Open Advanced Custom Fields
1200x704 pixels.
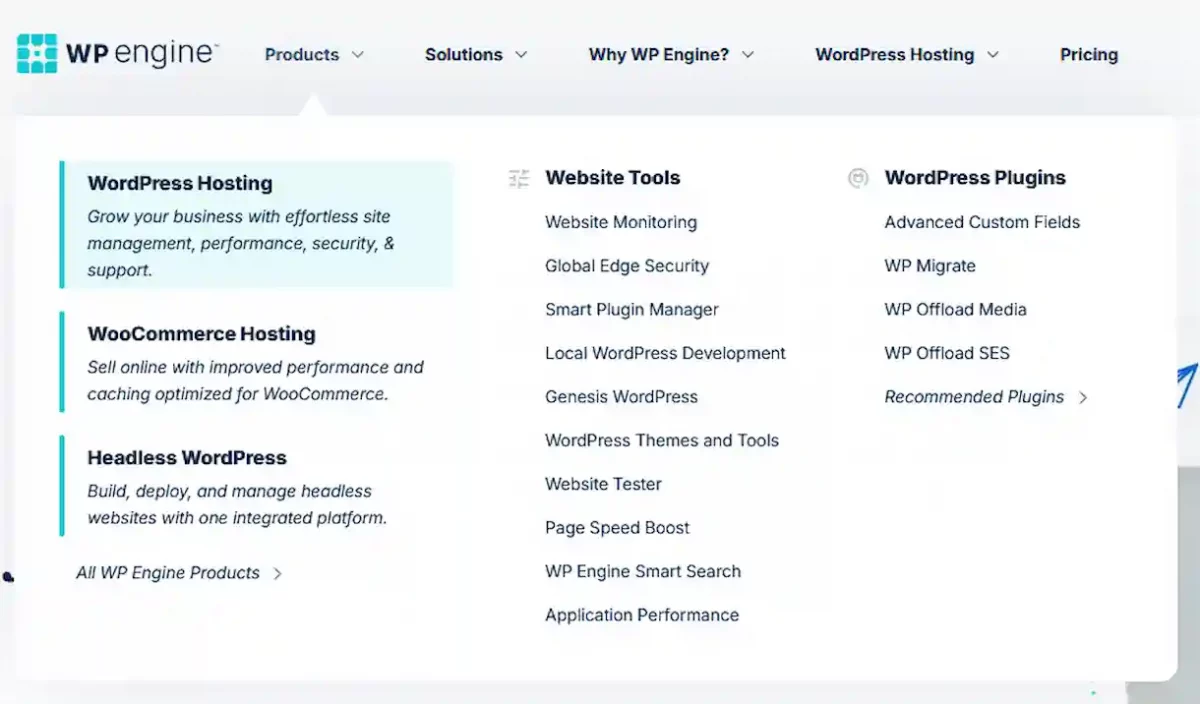click(x=981, y=222)
